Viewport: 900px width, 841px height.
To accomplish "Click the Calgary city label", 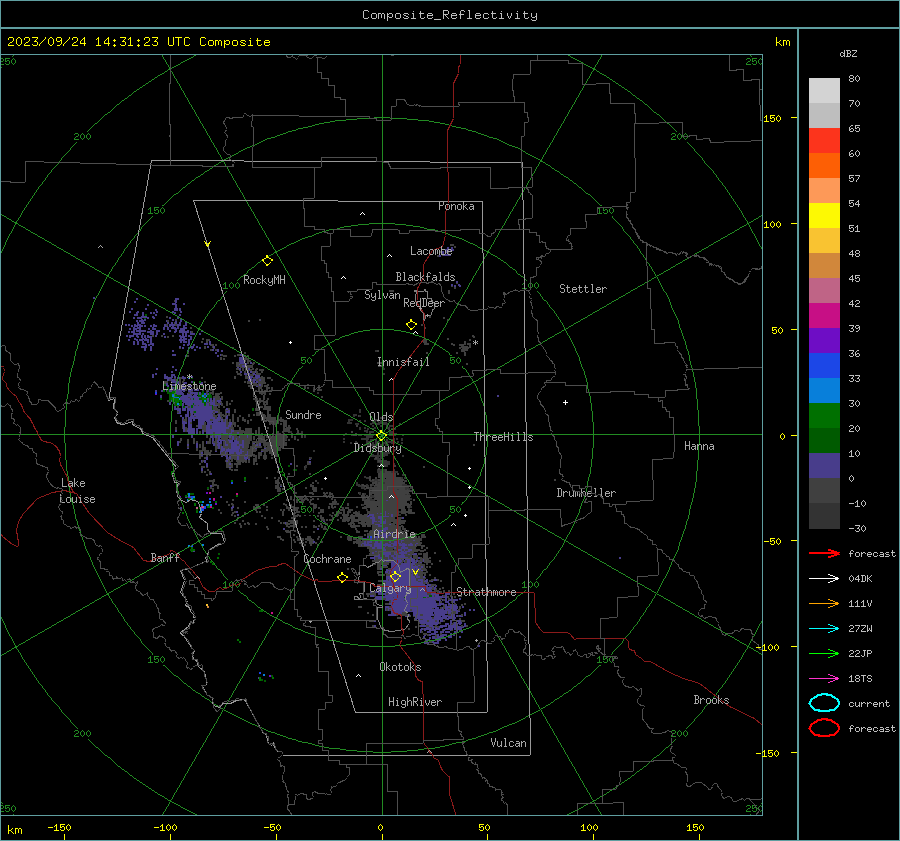I will tap(390, 588).
